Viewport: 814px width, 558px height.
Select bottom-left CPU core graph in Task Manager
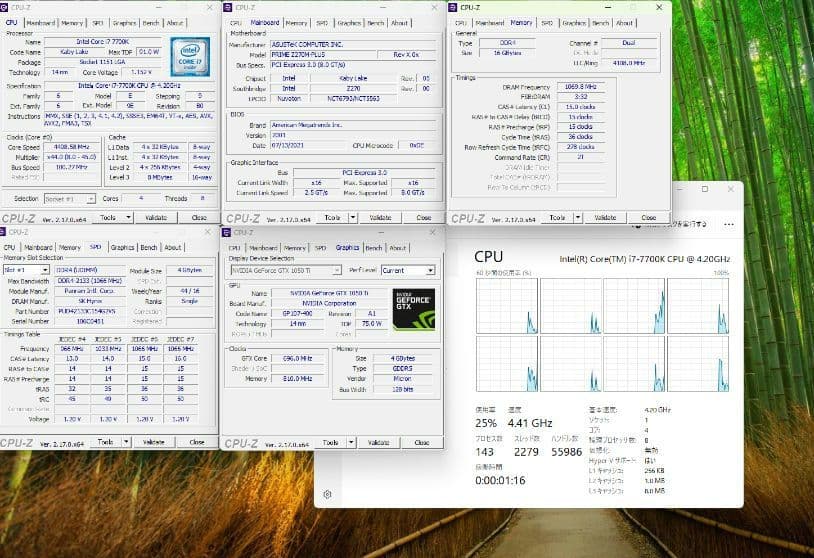507,364
